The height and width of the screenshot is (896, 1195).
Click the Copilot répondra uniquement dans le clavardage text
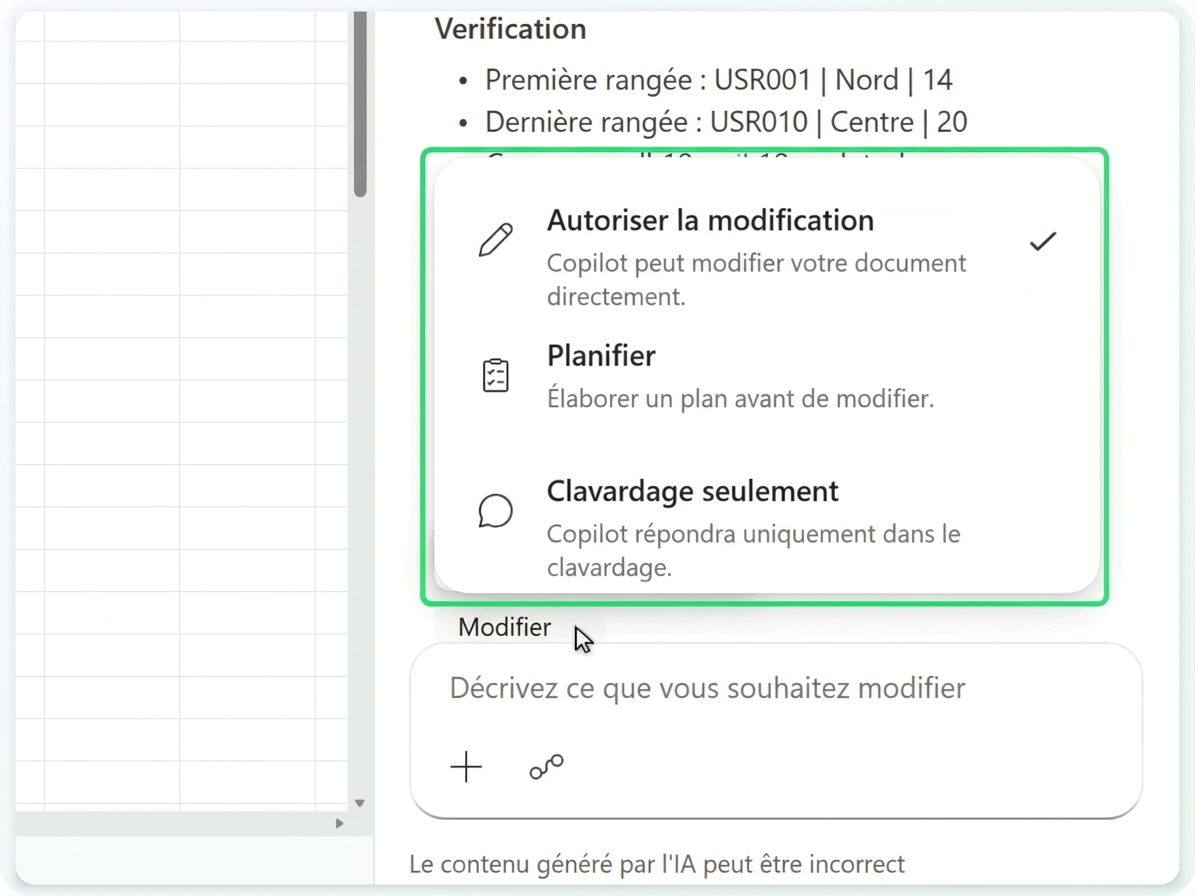click(753, 550)
